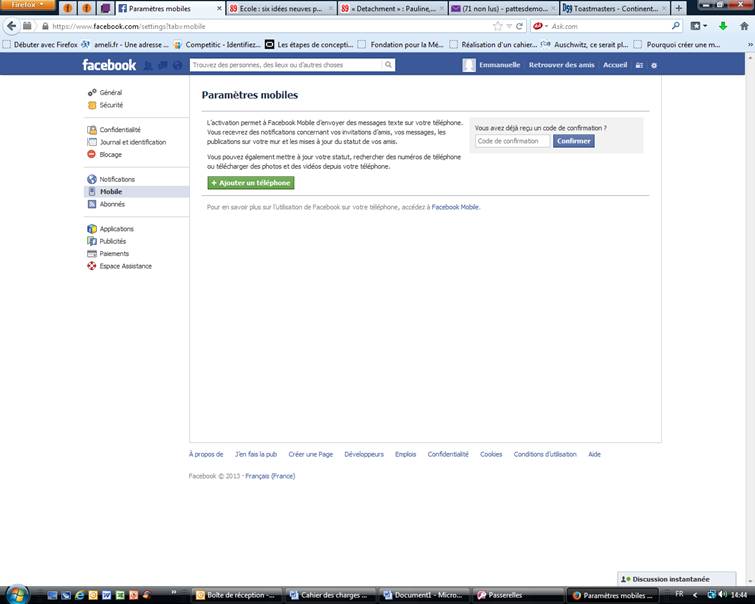Image resolution: width=755 pixels, height=604 pixels.
Task: Open the Facebook settings gear menu
Action: [x=654, y=65]
